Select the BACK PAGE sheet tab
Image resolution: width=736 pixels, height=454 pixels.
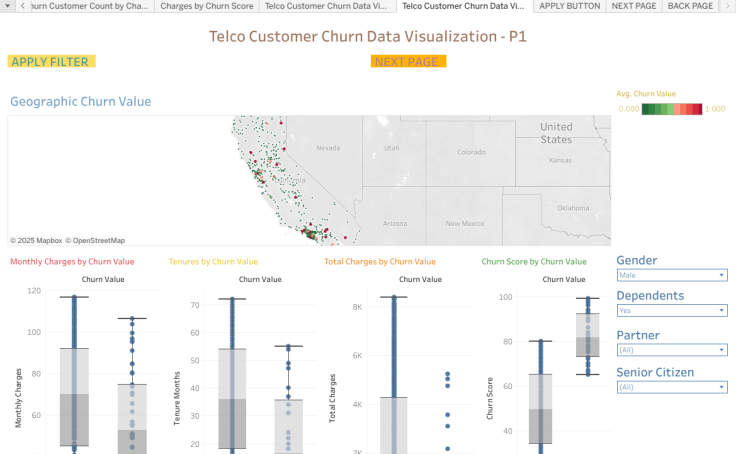pyautogui.click(x=690, y=6)
